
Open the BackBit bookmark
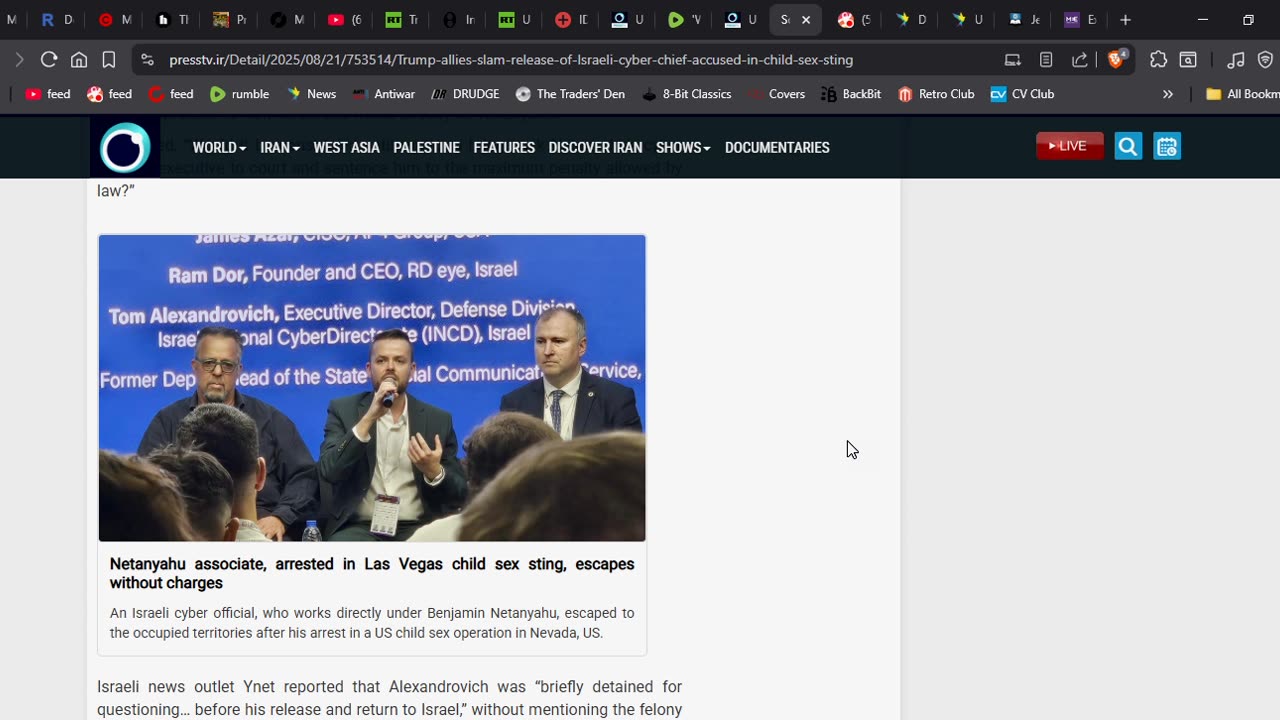[851, 94]
